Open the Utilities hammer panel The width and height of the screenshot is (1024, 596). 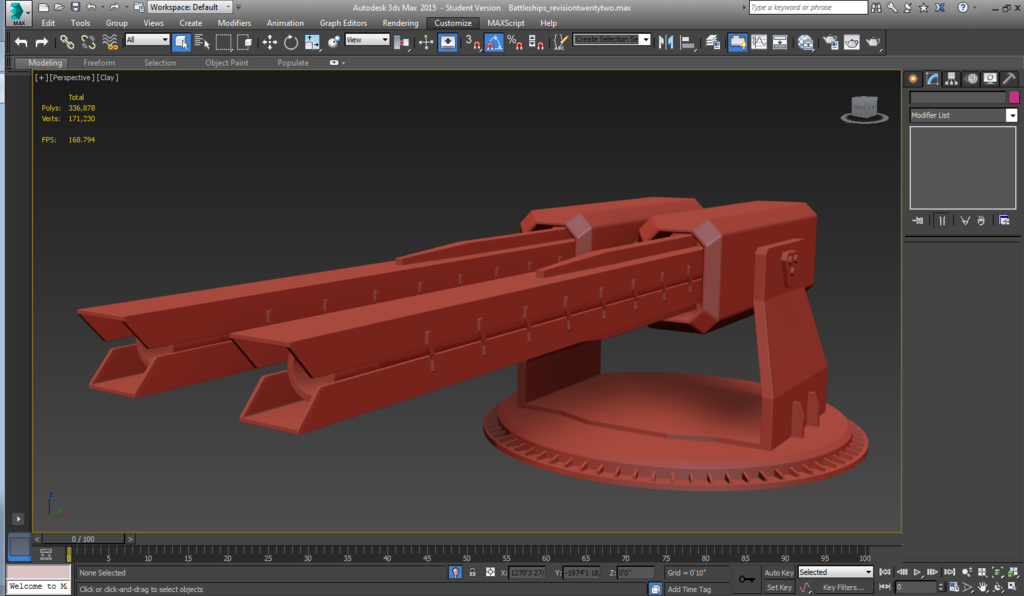(x=1007, y=79)
